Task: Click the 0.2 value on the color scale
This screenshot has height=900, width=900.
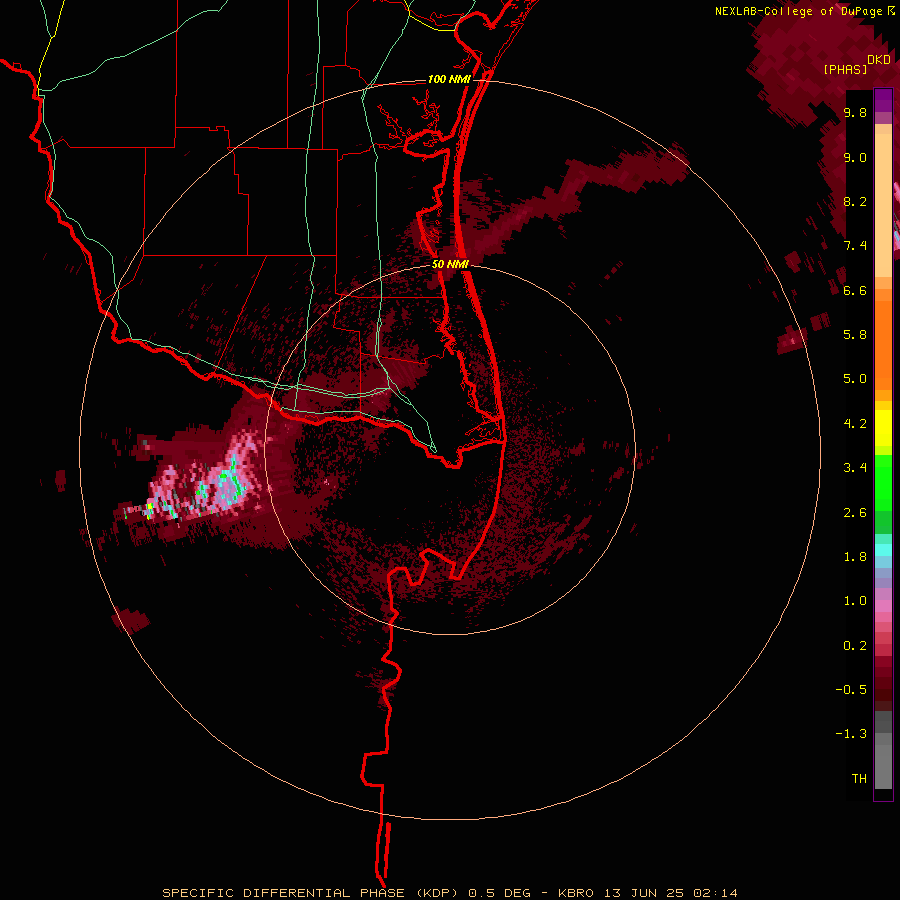Action: [855, 646]
